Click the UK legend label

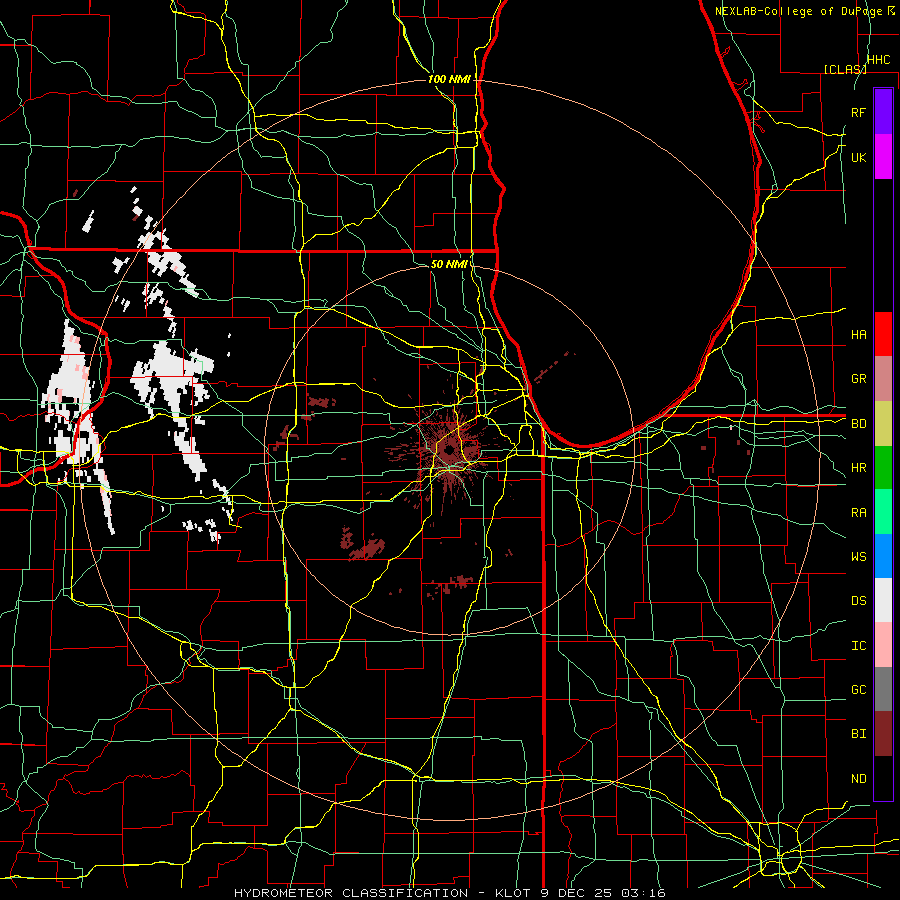859,157
